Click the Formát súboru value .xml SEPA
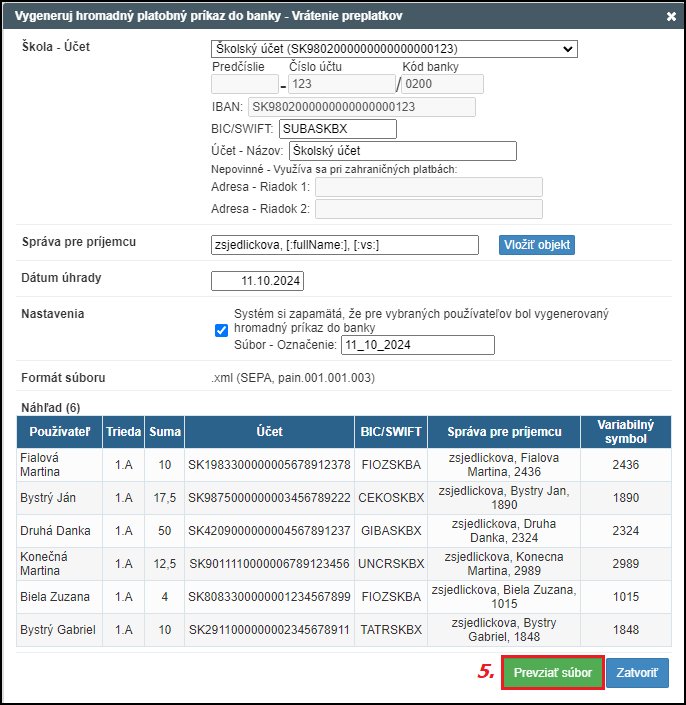Viewport: 686px width, 705px height. pos(293,378)
